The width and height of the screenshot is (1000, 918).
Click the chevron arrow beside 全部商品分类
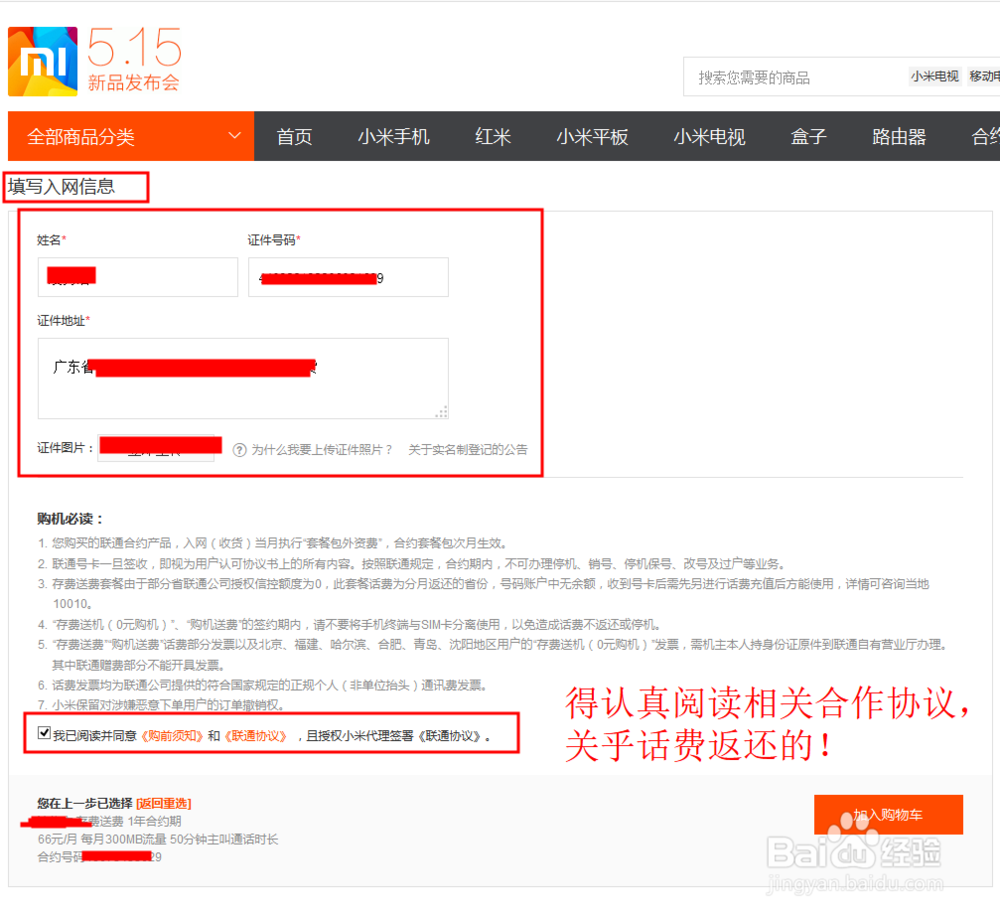point(235,135)
